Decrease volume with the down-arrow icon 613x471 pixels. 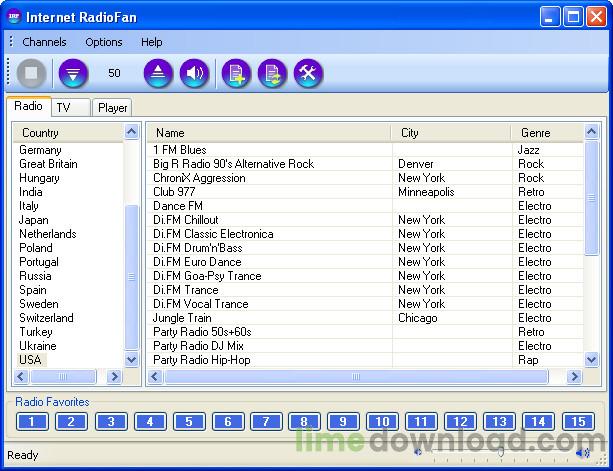click(x=73, y=73)
